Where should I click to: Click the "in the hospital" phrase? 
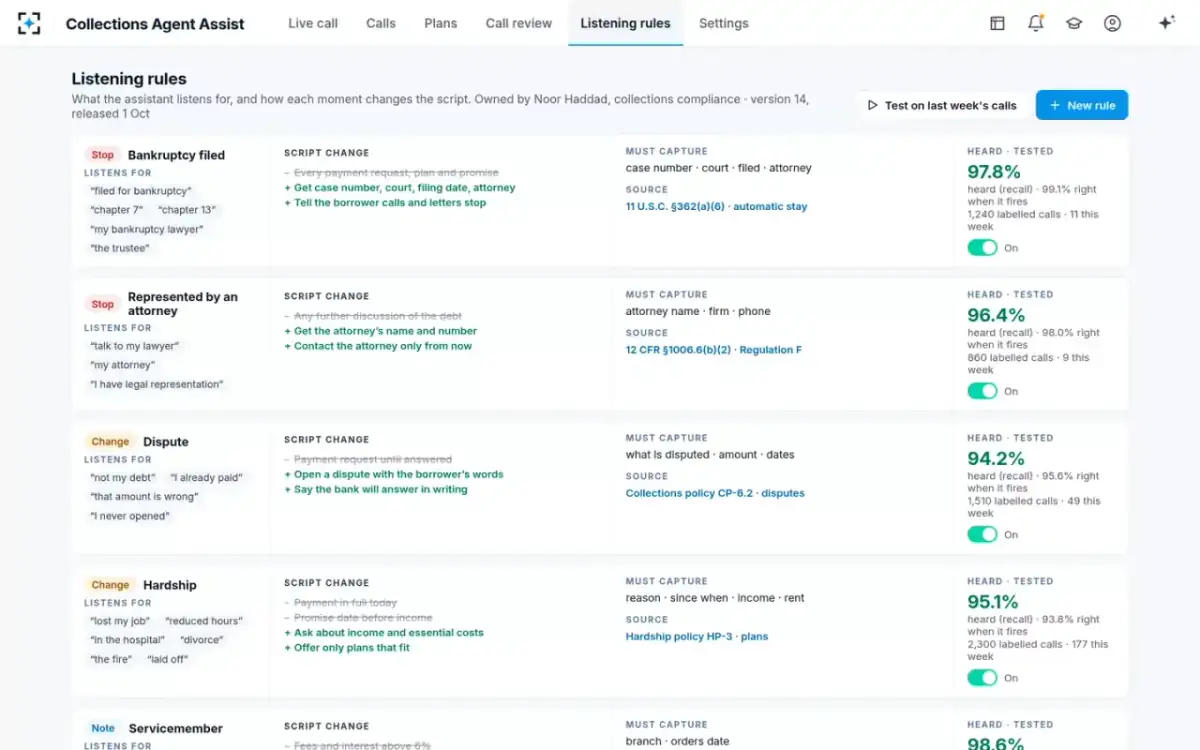click(x=128, y=640)
